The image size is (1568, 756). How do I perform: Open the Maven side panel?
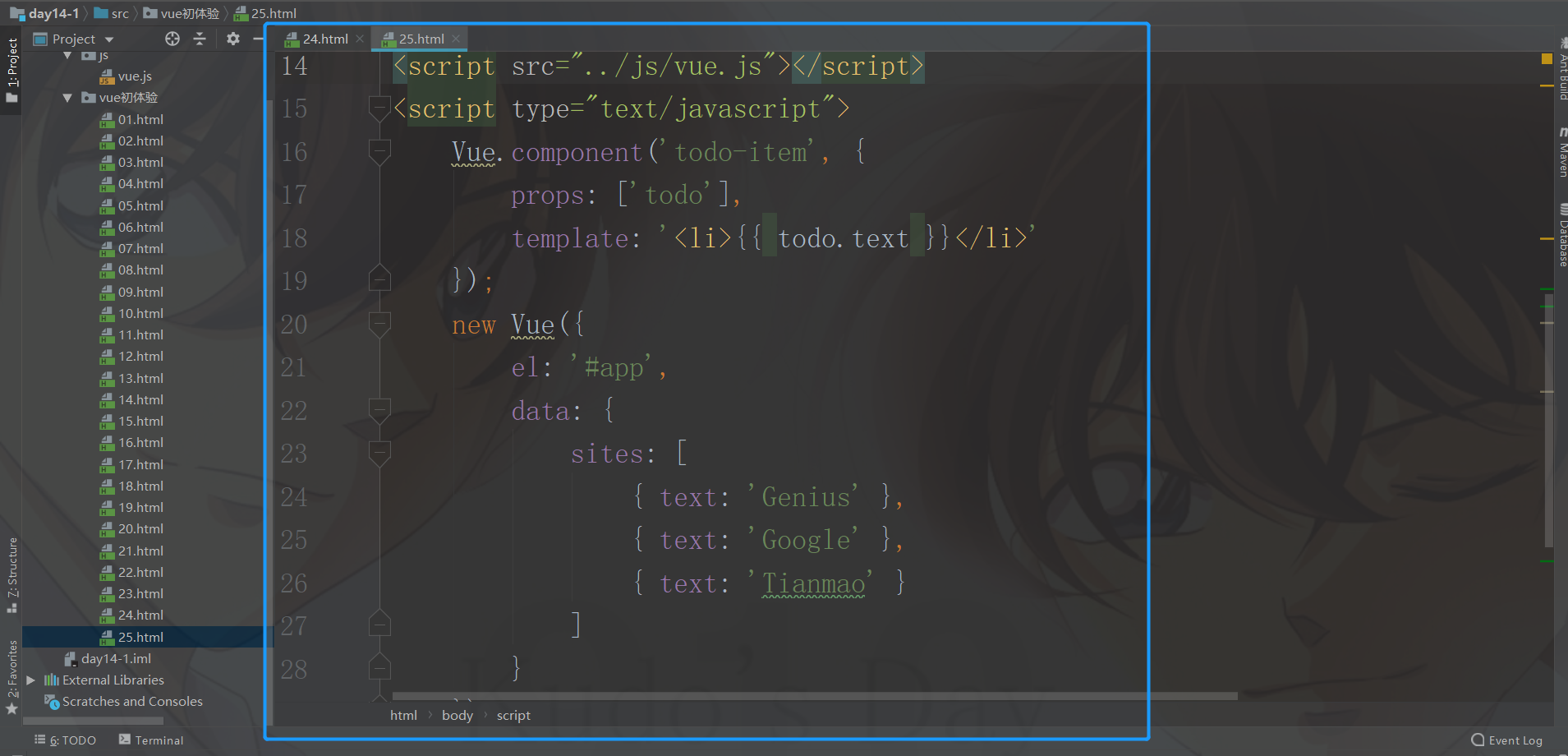pyautogui.click(x=1562, y=154)
